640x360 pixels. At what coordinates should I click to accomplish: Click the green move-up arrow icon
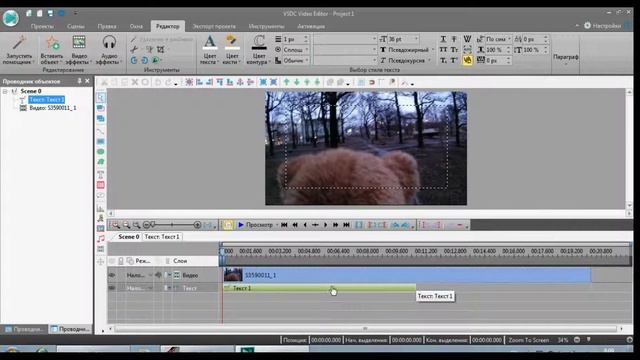pyautogui.click(x=287, y=82)
